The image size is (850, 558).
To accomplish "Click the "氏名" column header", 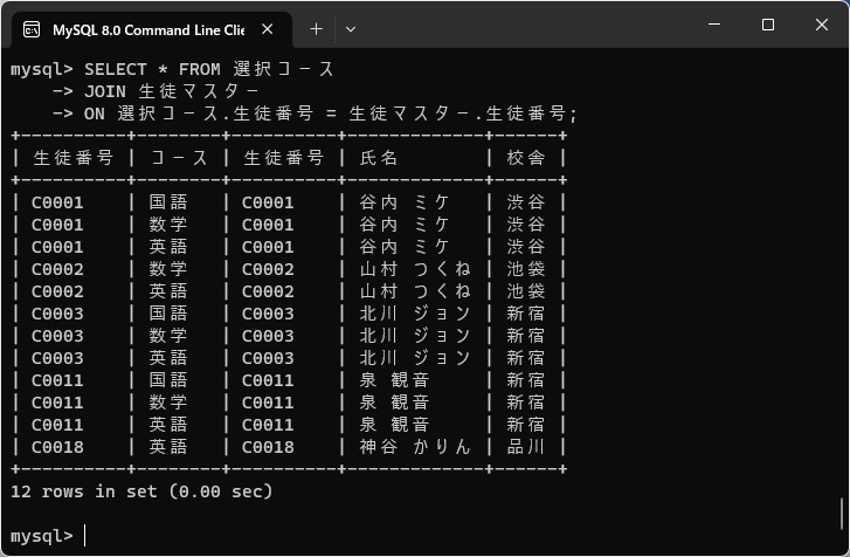I will pos(379,158).
